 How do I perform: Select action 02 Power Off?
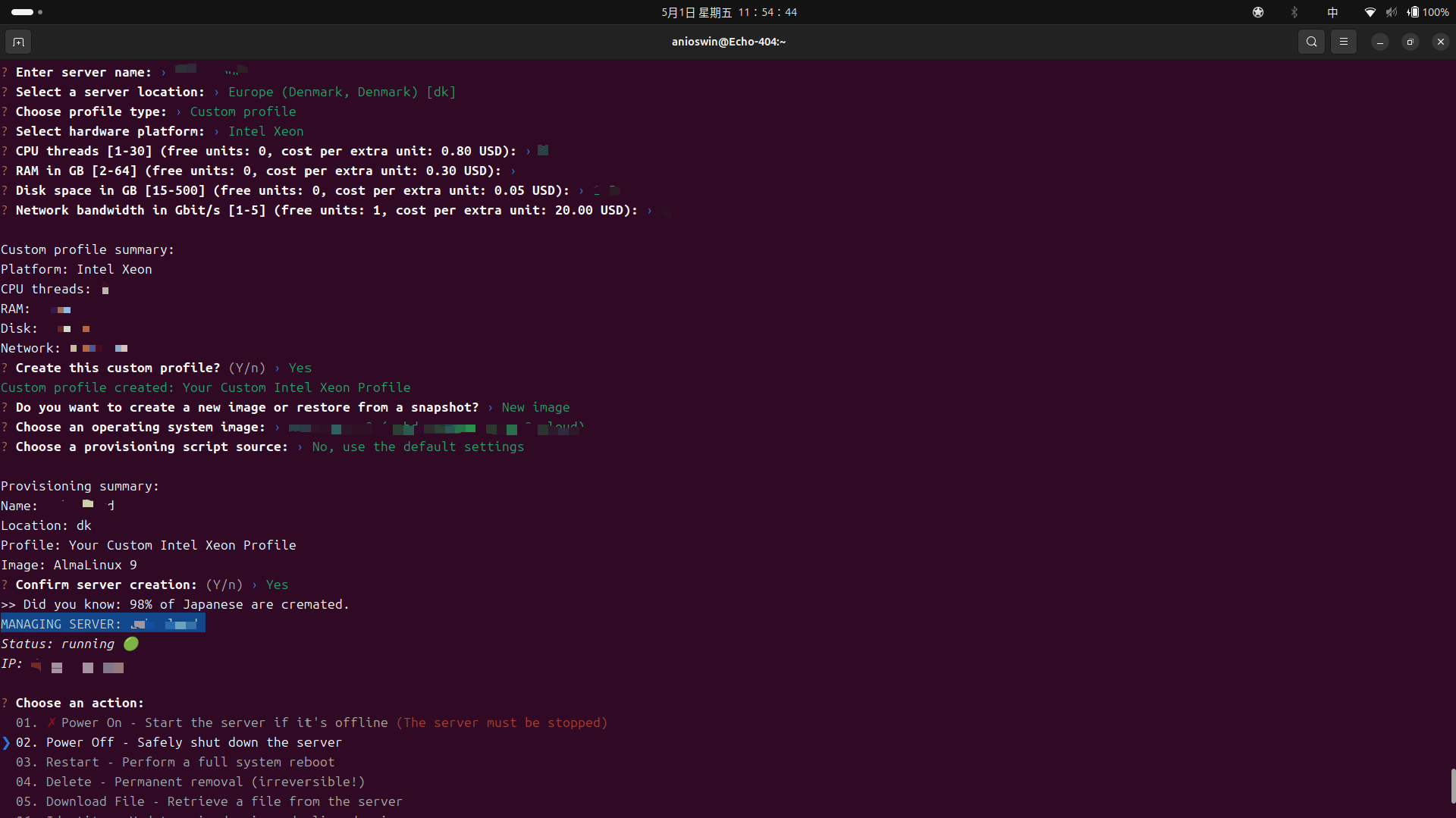pos(179,742)
